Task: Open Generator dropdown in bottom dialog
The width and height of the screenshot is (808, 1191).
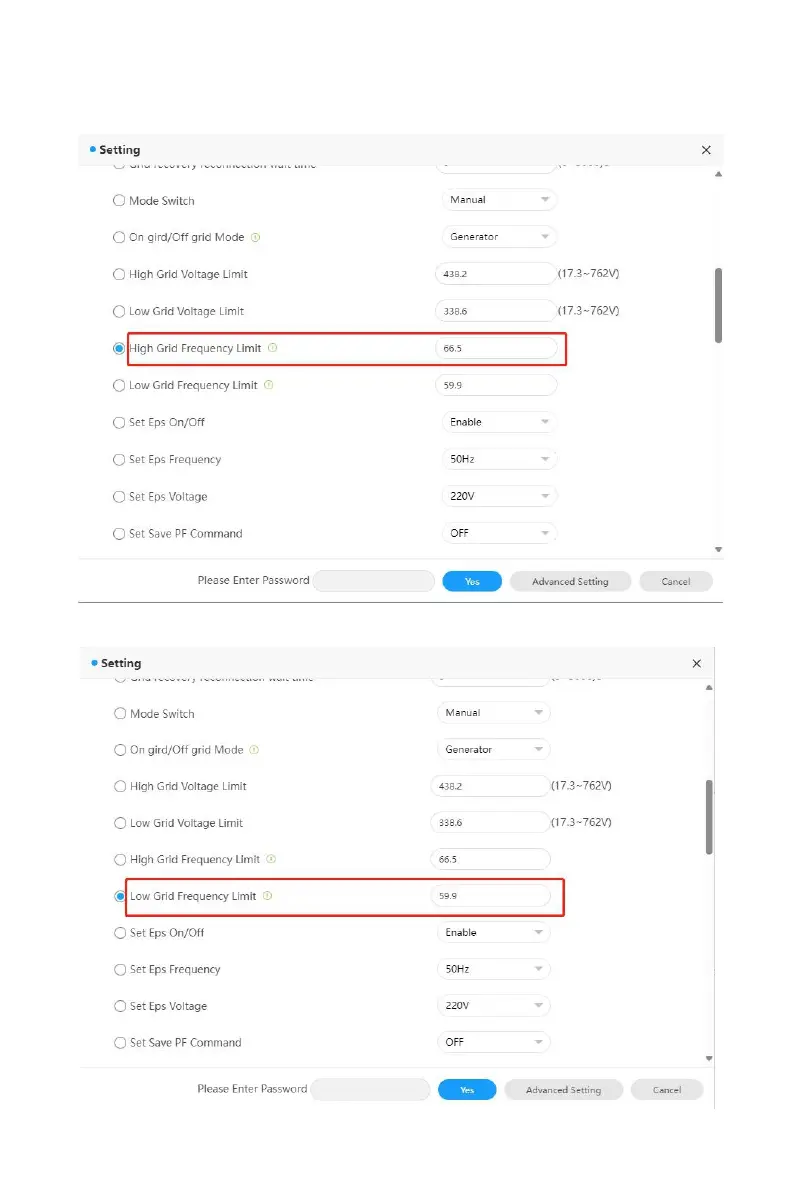Action: coord(494,749)
